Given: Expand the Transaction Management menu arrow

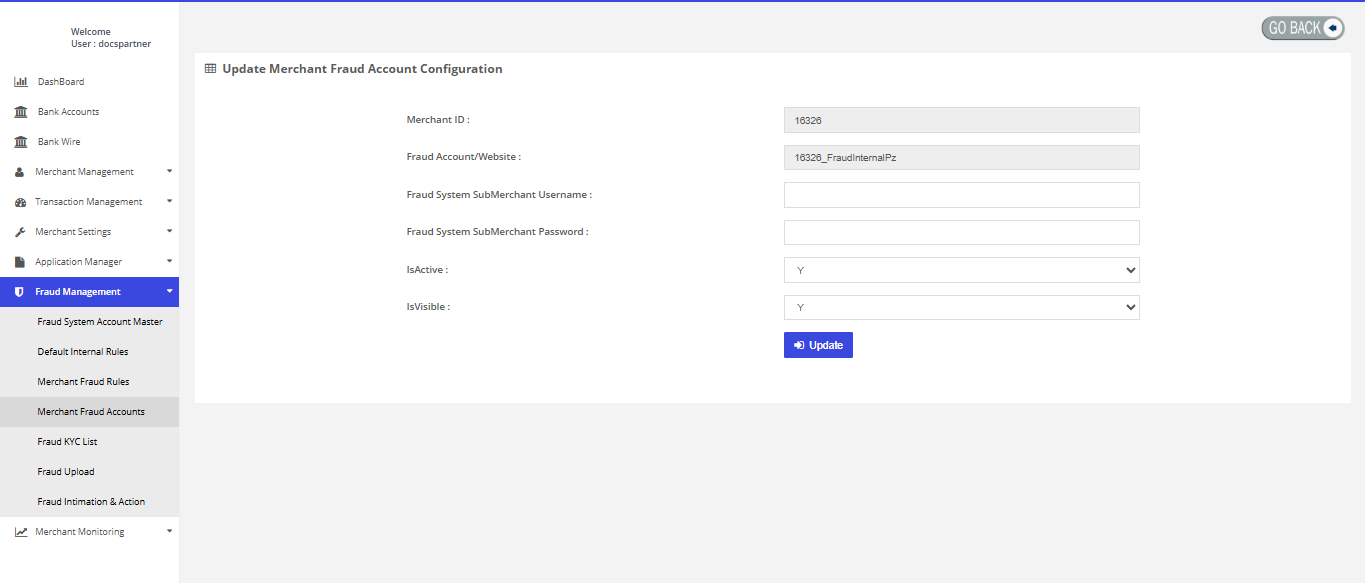Looking at the screenshot, I should point(169,201).
